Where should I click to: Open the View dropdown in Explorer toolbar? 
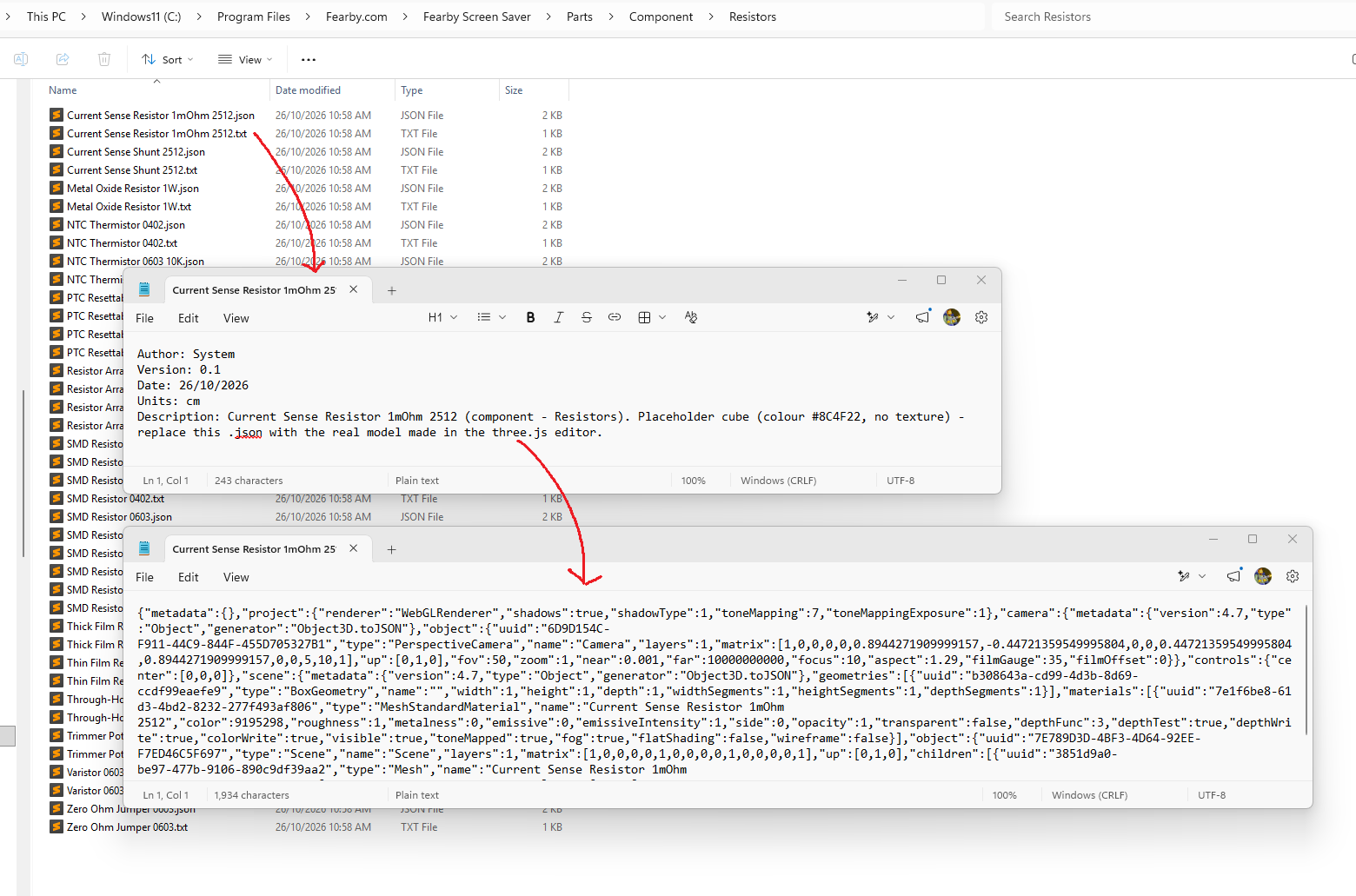tap(245, 60)
